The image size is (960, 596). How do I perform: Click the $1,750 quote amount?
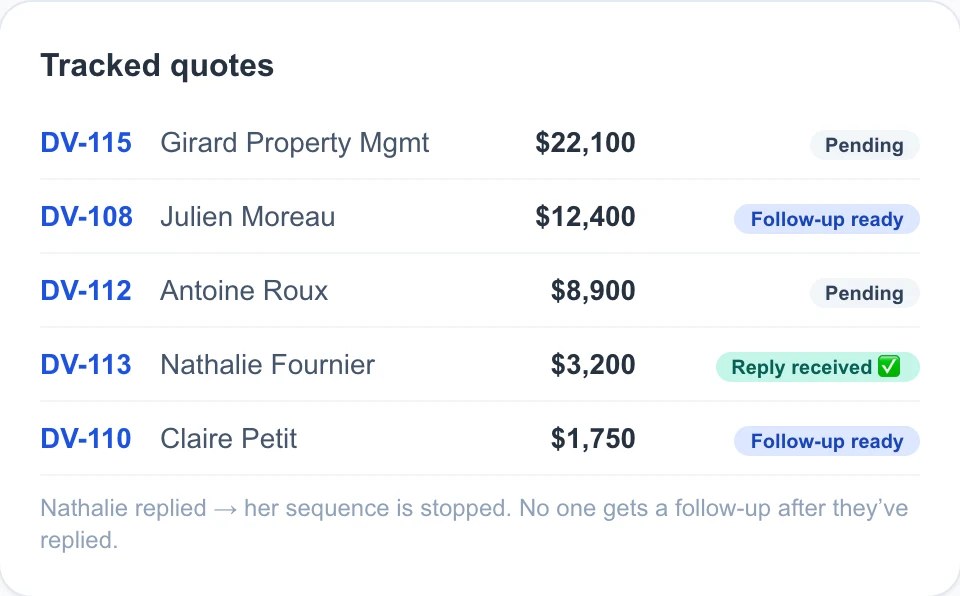[593, 439]
